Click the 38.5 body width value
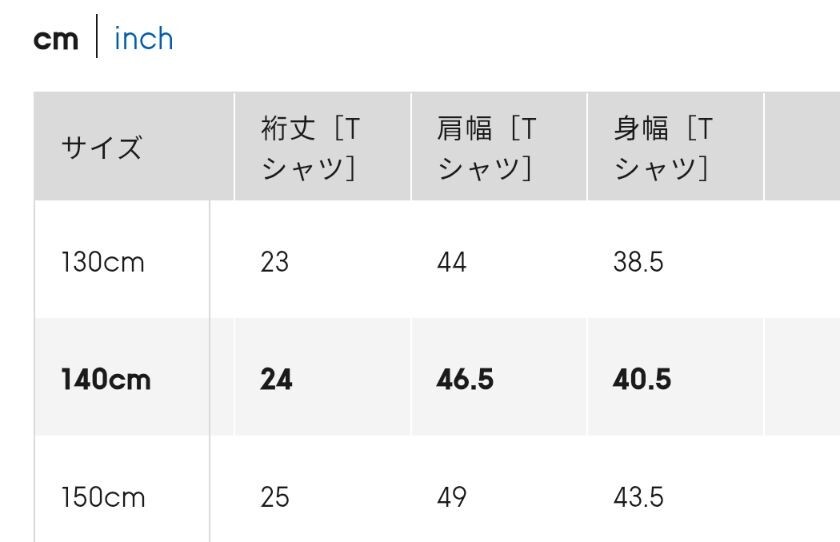The height and width of the screenshot is (542, 840). 638,262
